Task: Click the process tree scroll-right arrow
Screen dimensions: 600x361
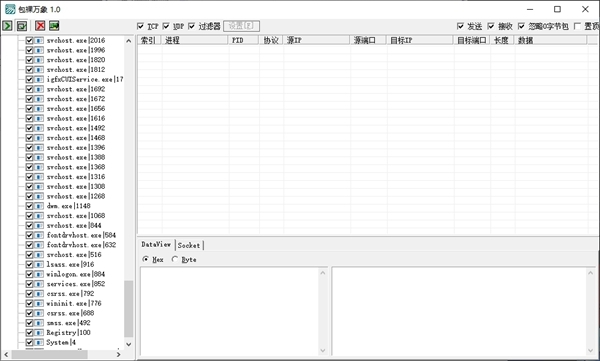Action: point(118,354)
